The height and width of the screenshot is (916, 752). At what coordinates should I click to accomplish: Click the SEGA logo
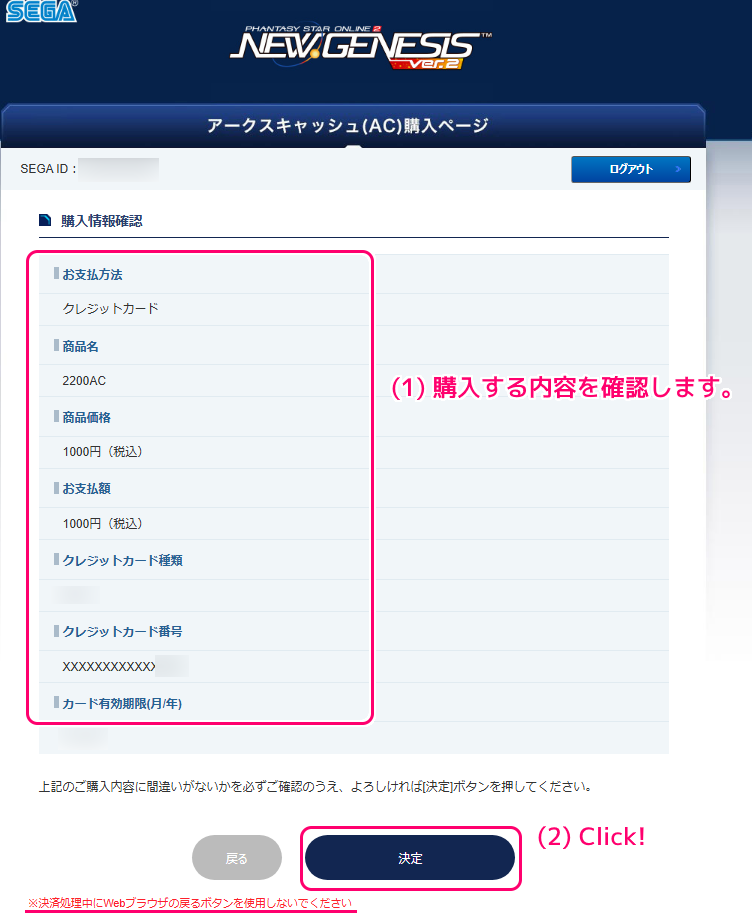click(41, 11)
